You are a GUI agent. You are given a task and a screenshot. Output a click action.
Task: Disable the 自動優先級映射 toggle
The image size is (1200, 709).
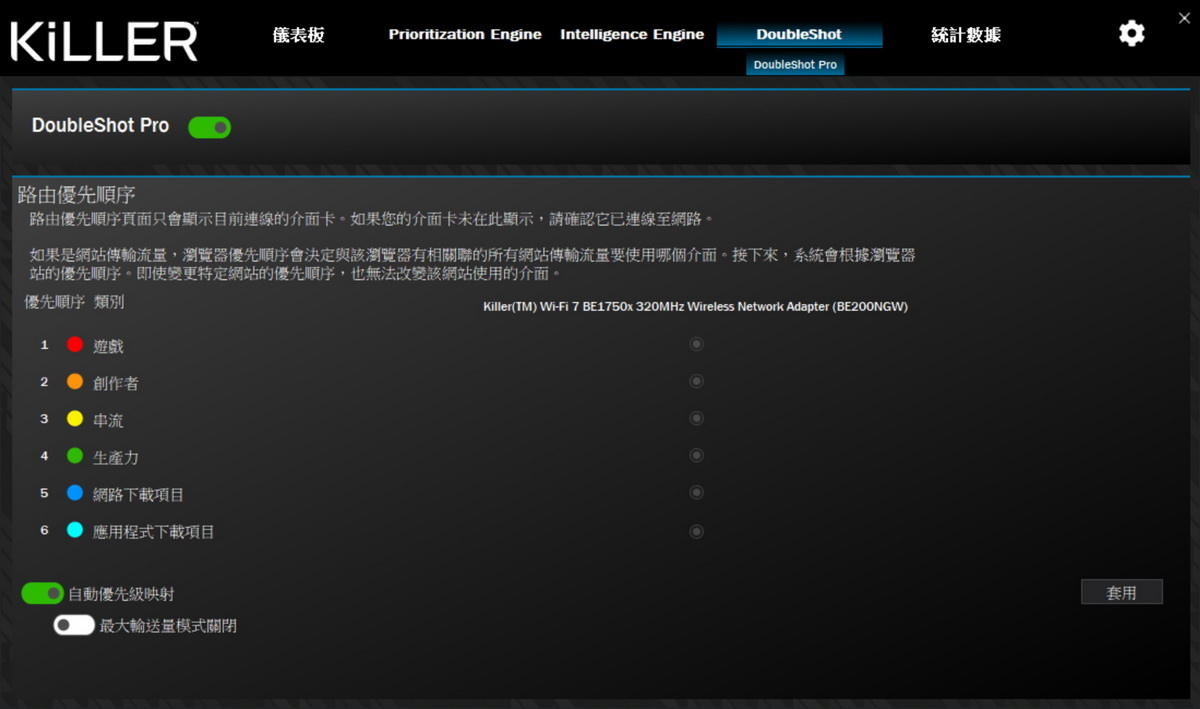pyautogui.click(x=43, y=594)
